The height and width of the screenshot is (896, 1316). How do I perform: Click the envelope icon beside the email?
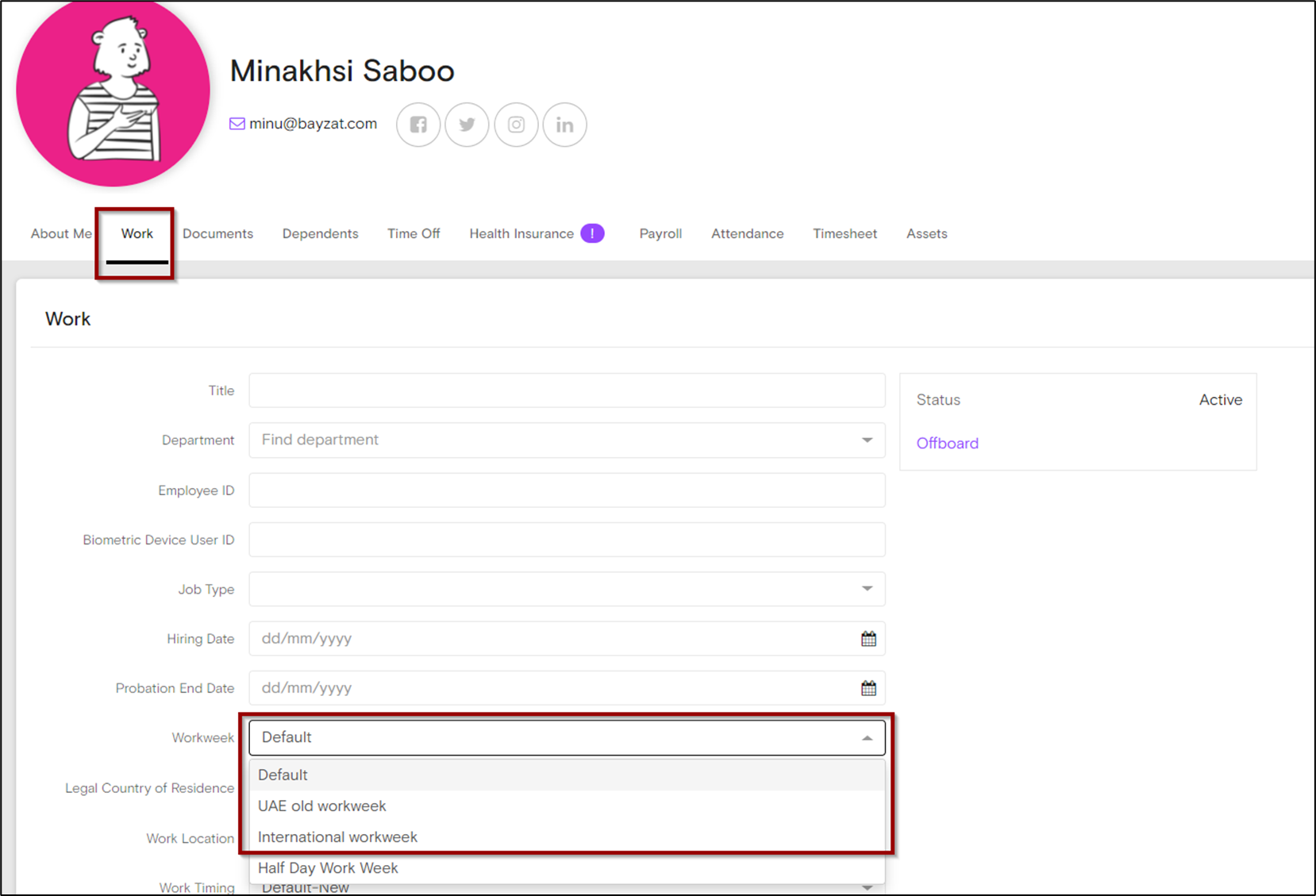(237, 124)
